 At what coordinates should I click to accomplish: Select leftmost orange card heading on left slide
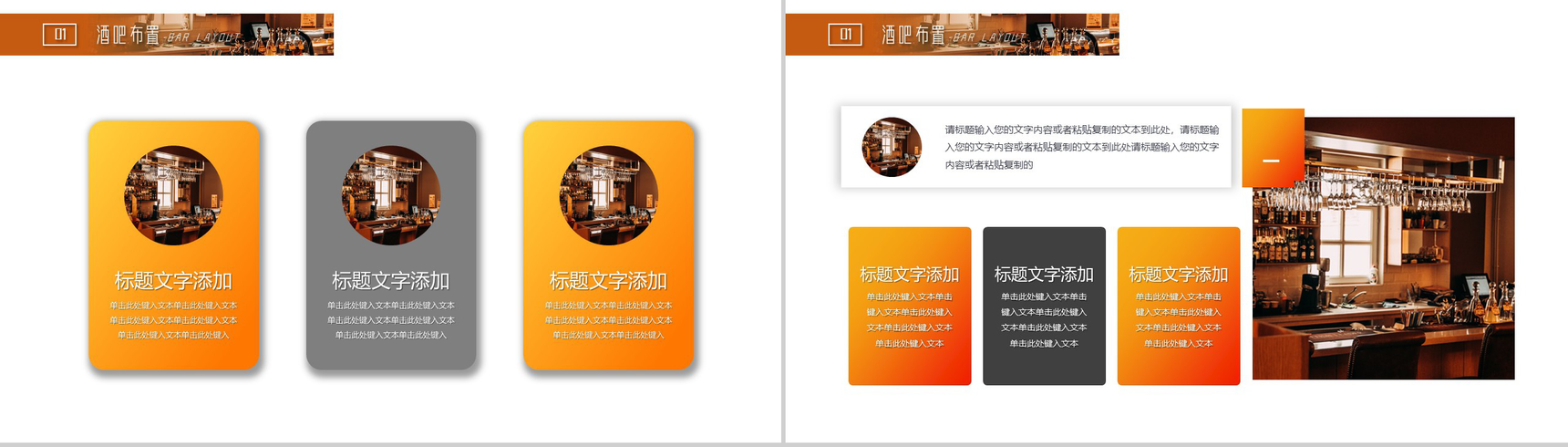(173, 281)
